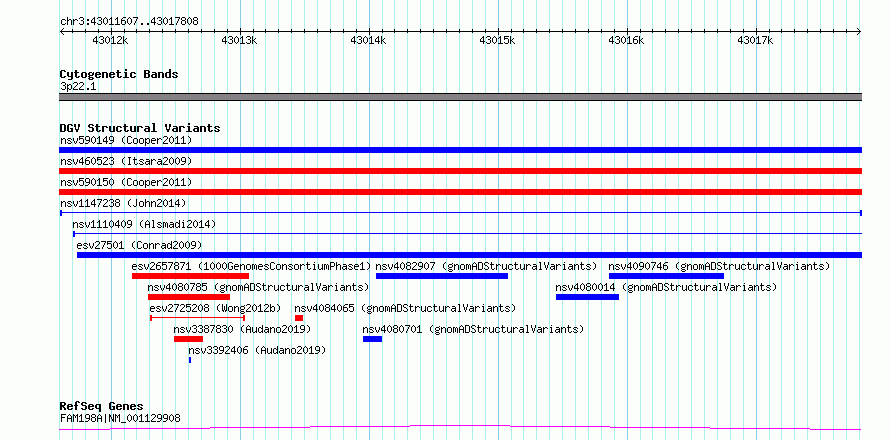Click the nsv3387830 (Audano2019) red bar

pyautogui.click(x=188, y=339)
